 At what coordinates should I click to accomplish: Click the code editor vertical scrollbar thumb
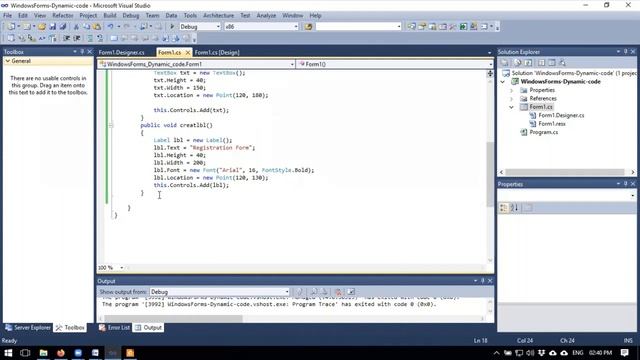tap(490, 174)
